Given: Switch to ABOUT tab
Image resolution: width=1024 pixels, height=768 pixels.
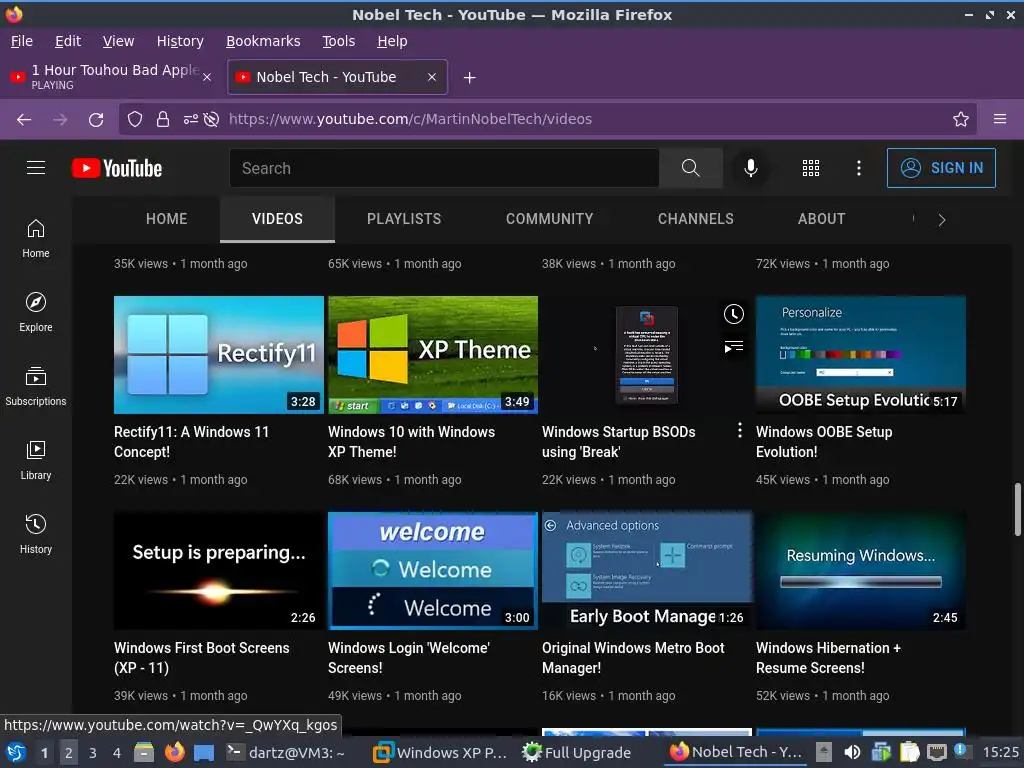Looking at the screenshot, I should pyautogui.click(x=821, y=219).
